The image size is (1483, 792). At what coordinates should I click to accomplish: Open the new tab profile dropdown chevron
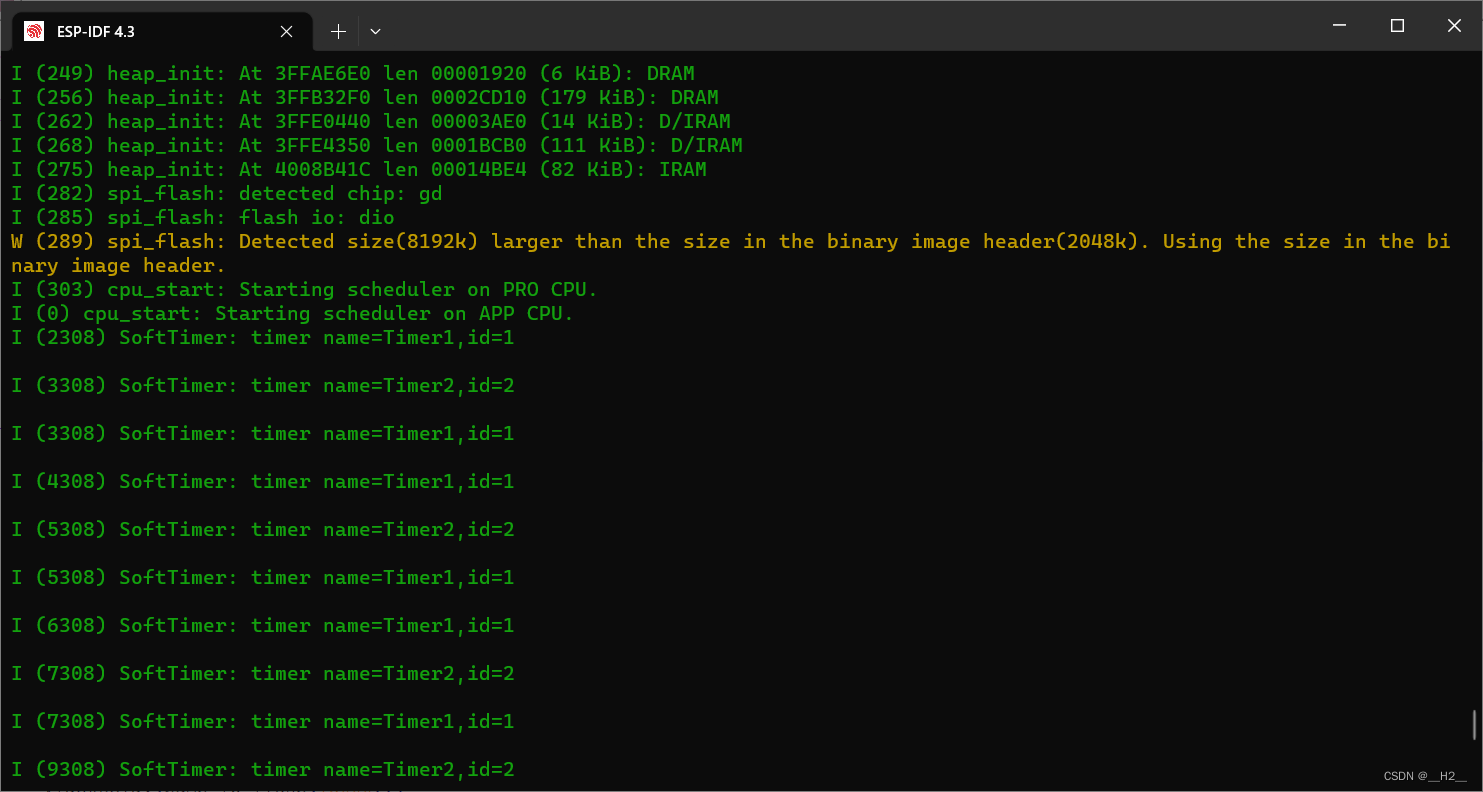point(375,31)
